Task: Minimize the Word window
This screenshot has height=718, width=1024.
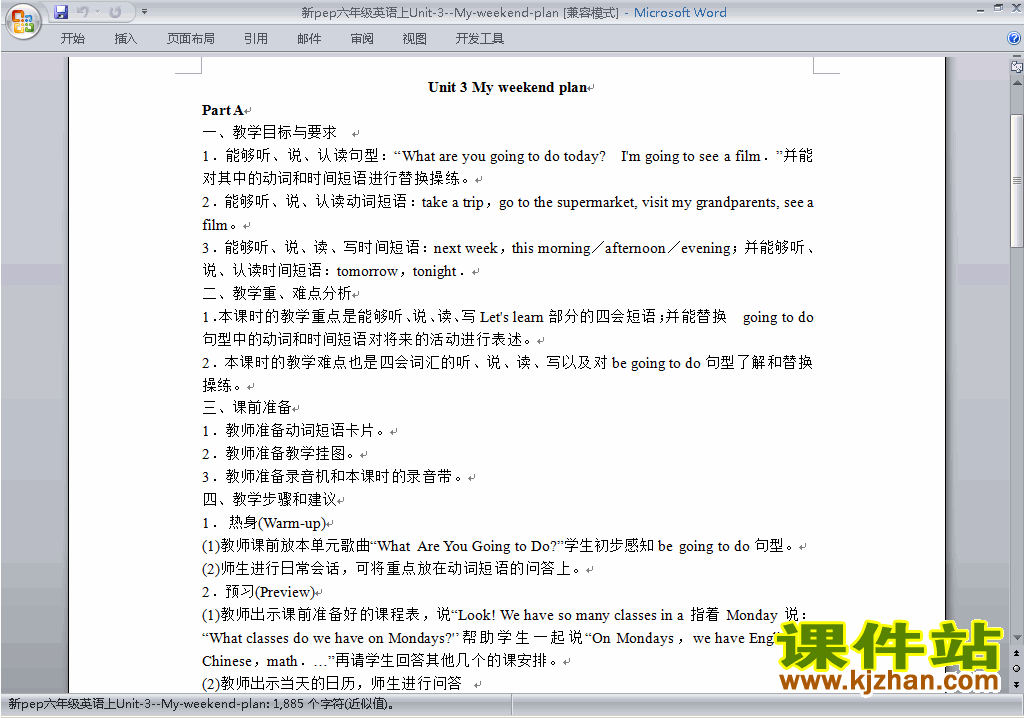Action: [x=980, y=9]
